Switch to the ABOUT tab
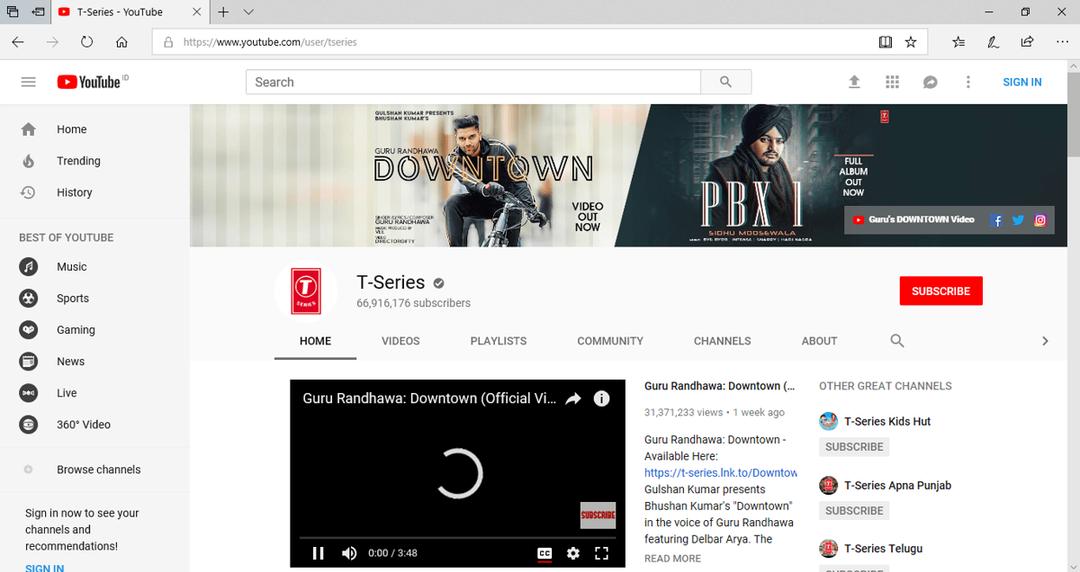The image size is (1080, 572). pyautogui.click(x=819, y=340)
